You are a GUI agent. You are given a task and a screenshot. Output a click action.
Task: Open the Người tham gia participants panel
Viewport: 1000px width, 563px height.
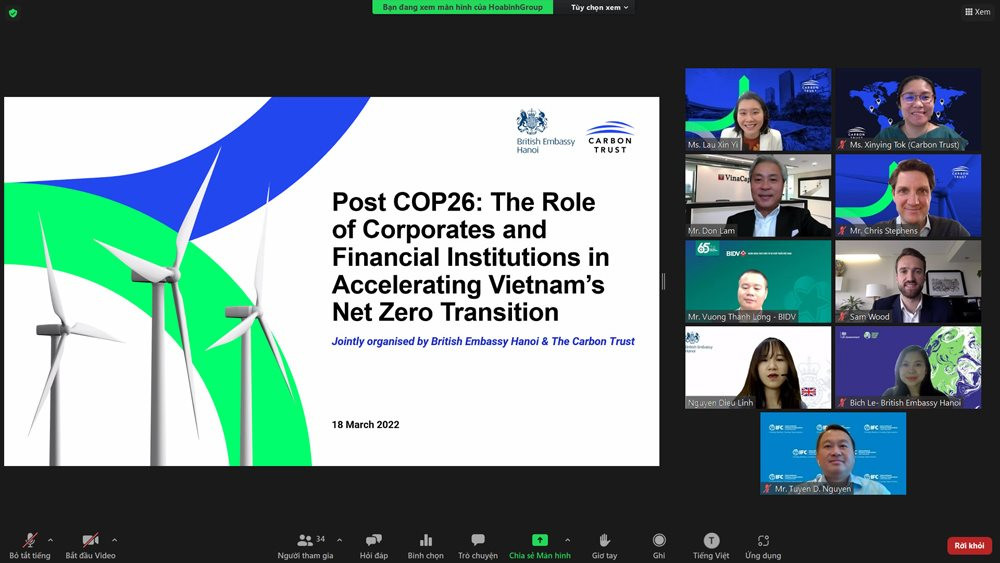click(305, 541)
